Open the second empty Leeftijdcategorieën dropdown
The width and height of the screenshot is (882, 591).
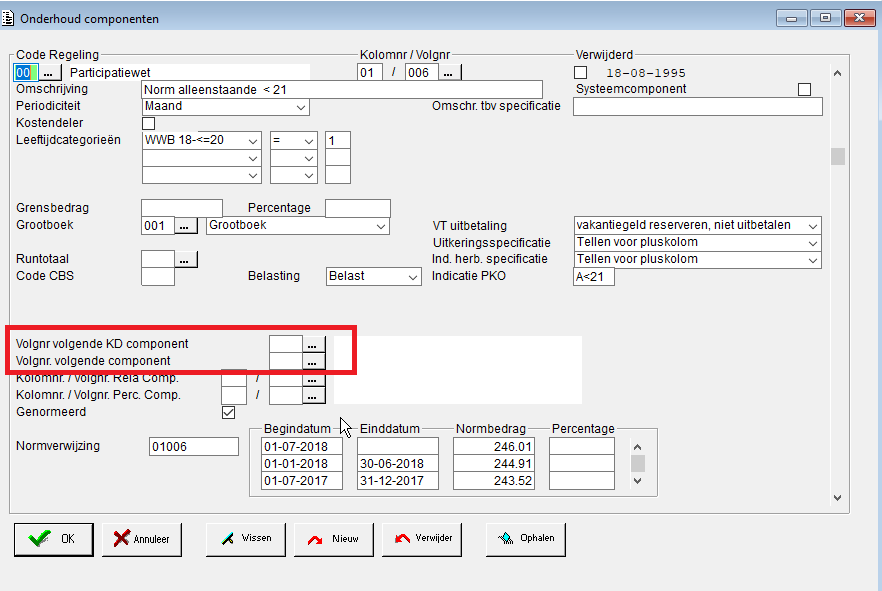pyautogui.click(x=201, y=158)
